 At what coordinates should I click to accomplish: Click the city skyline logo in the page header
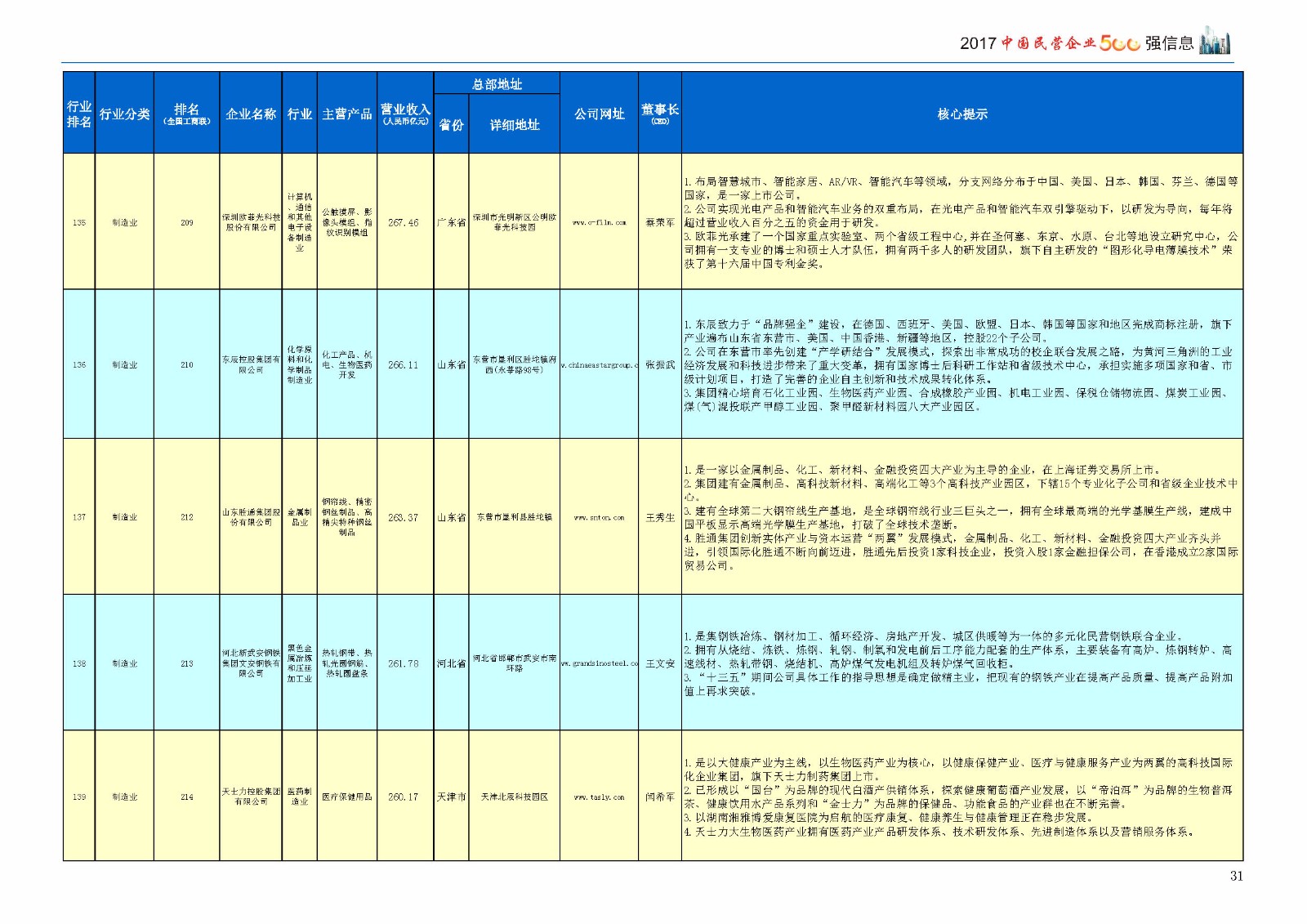click(1215, 42)
